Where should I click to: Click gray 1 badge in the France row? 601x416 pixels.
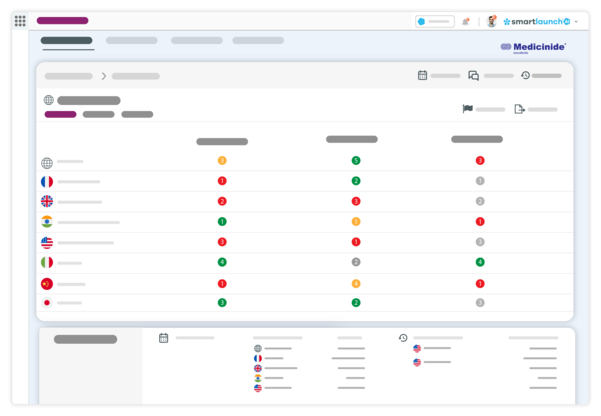480,181
